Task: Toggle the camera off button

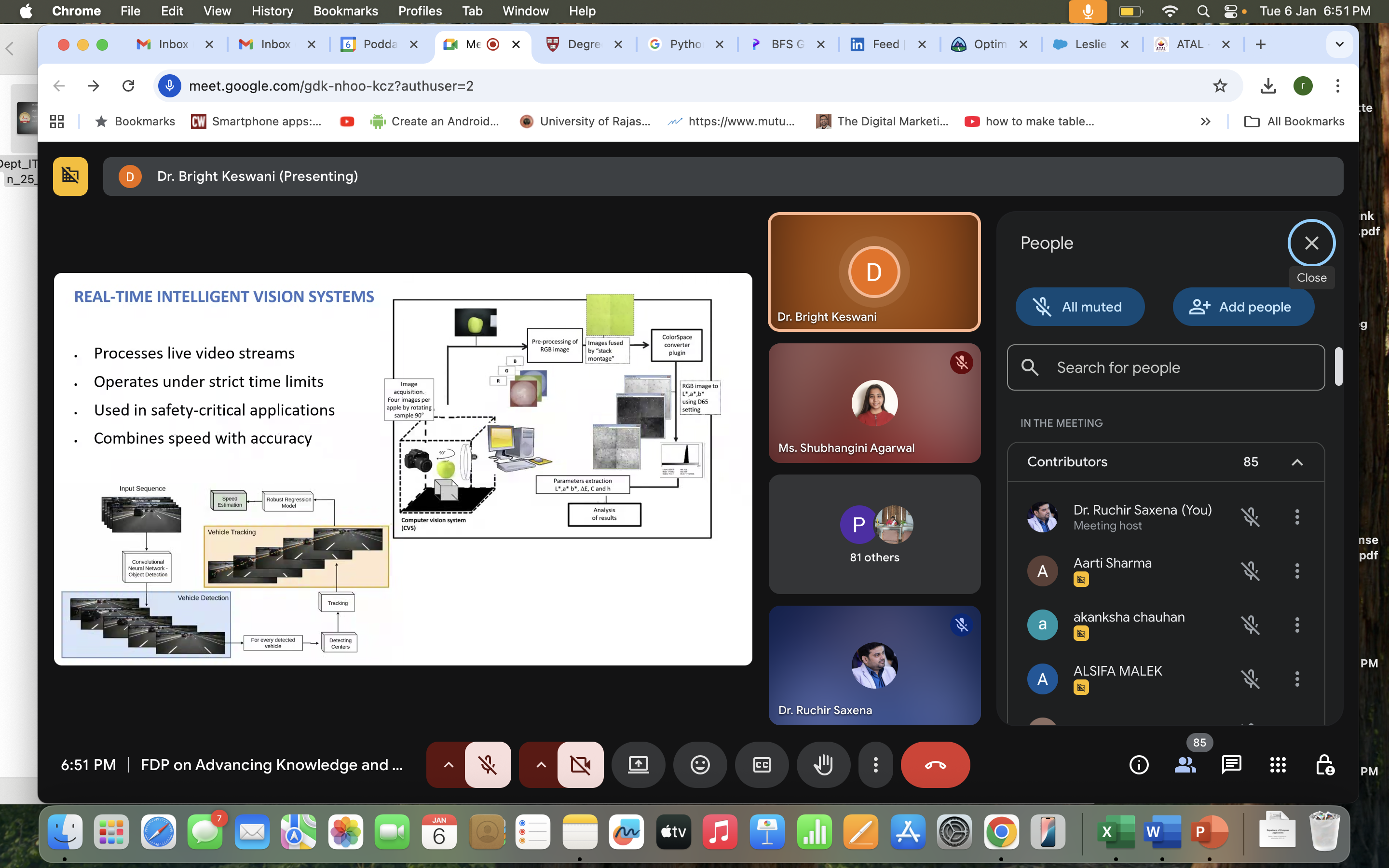Action: tap(580, 765)
